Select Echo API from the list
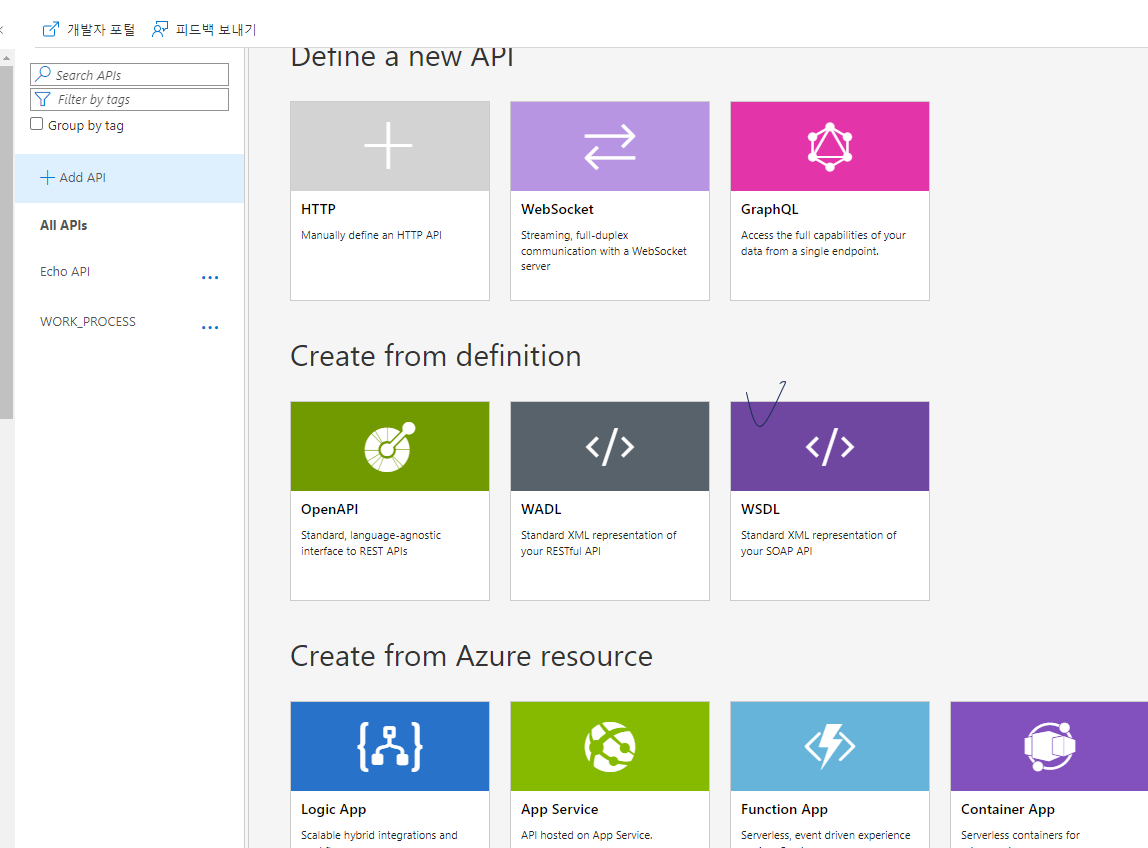Viewport: 1148px width, 848px height. 65,272
